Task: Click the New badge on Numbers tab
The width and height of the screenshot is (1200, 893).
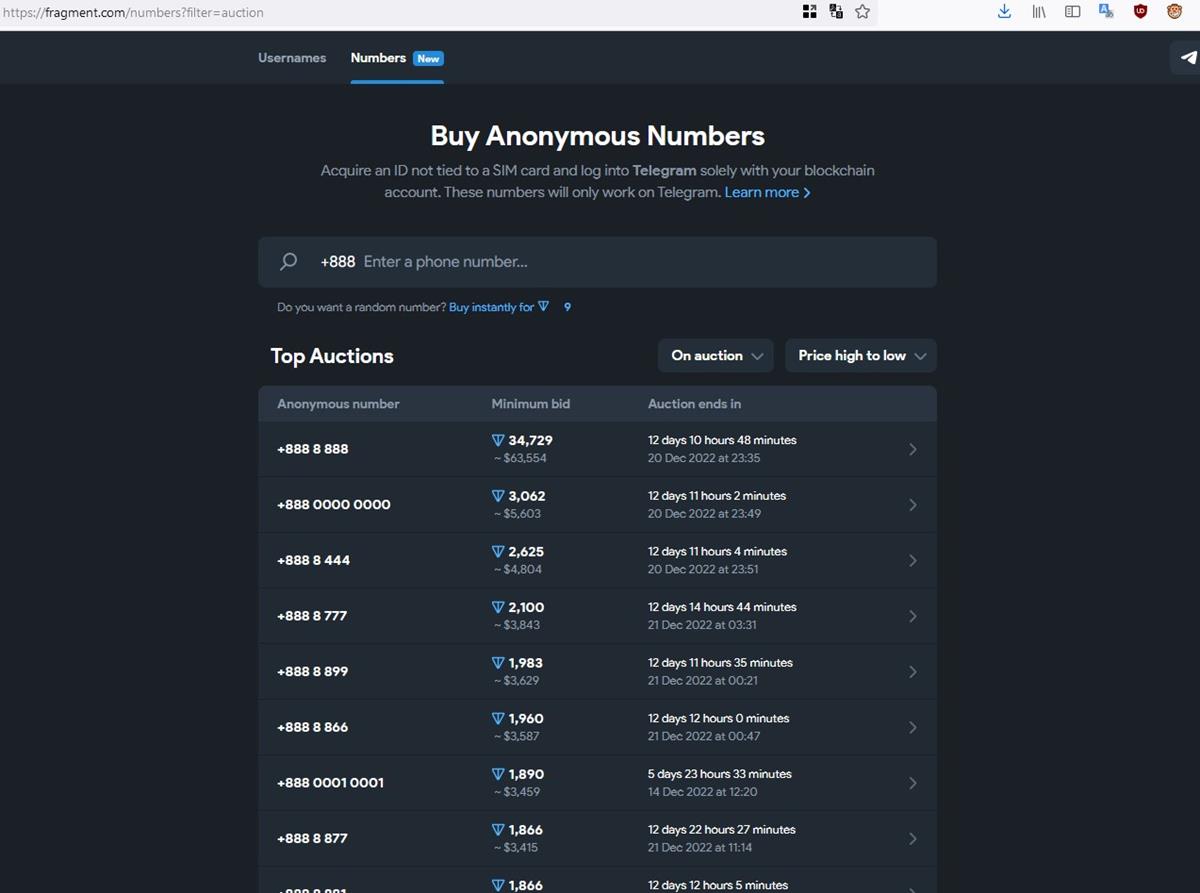Action: tap(428, 59)
